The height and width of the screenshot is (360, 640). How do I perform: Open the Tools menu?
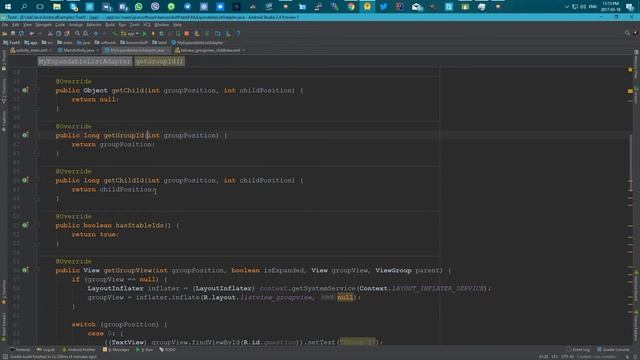click(134, 25)
